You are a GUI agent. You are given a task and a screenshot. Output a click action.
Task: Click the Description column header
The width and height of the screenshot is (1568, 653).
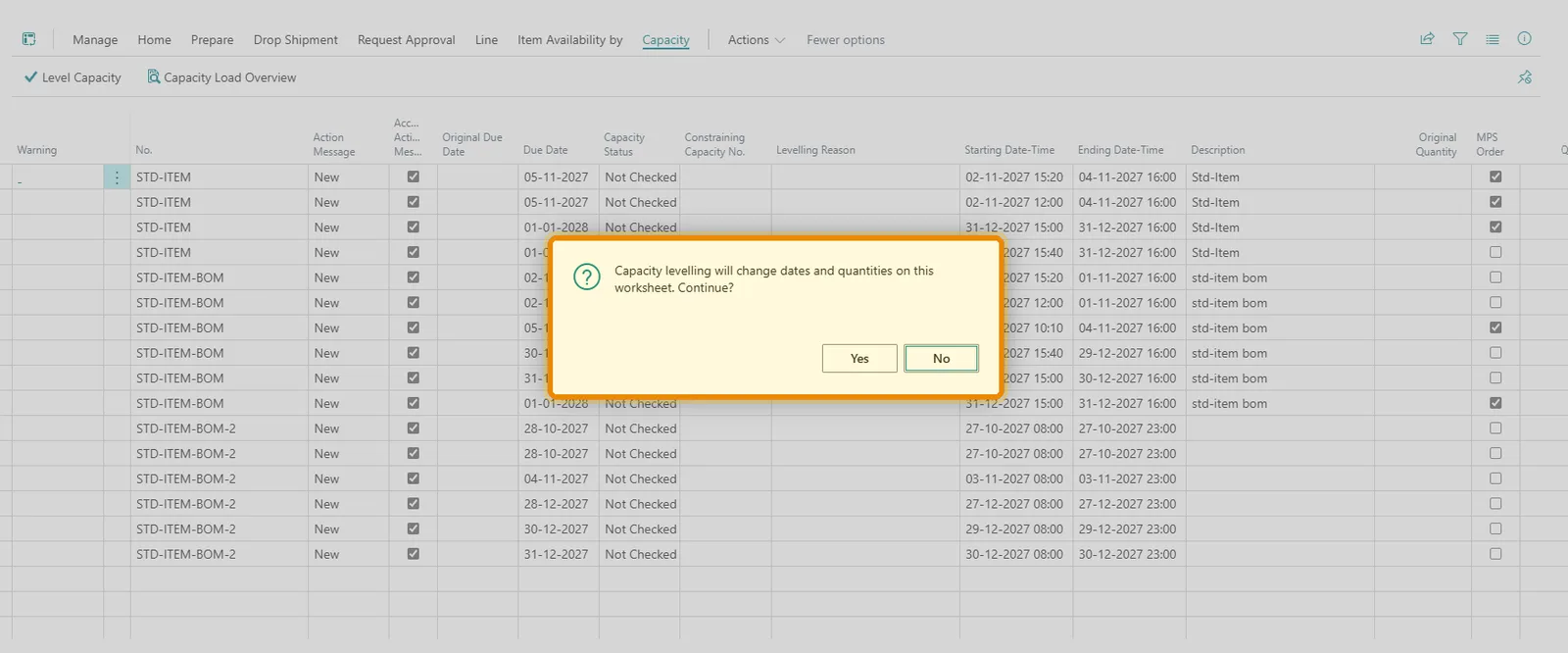click(1218, 150)
